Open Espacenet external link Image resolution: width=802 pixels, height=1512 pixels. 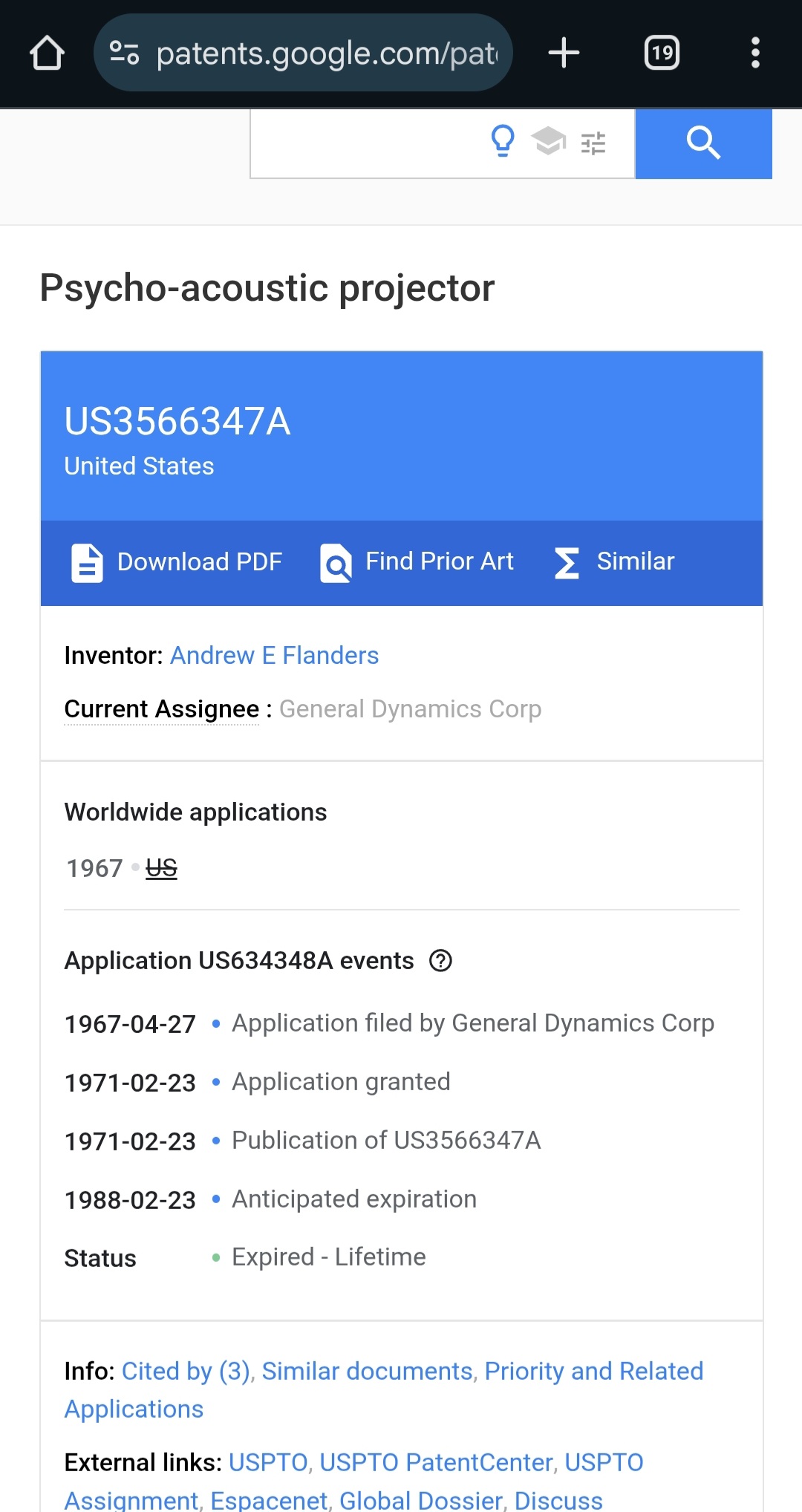(x=269, y=1501)
